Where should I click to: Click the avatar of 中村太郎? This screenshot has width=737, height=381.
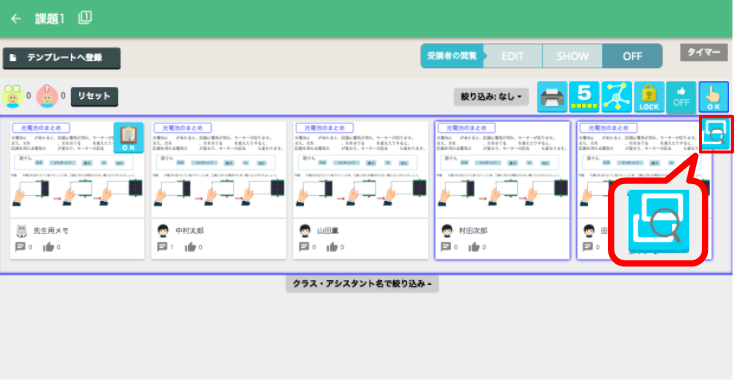(164, 231)
